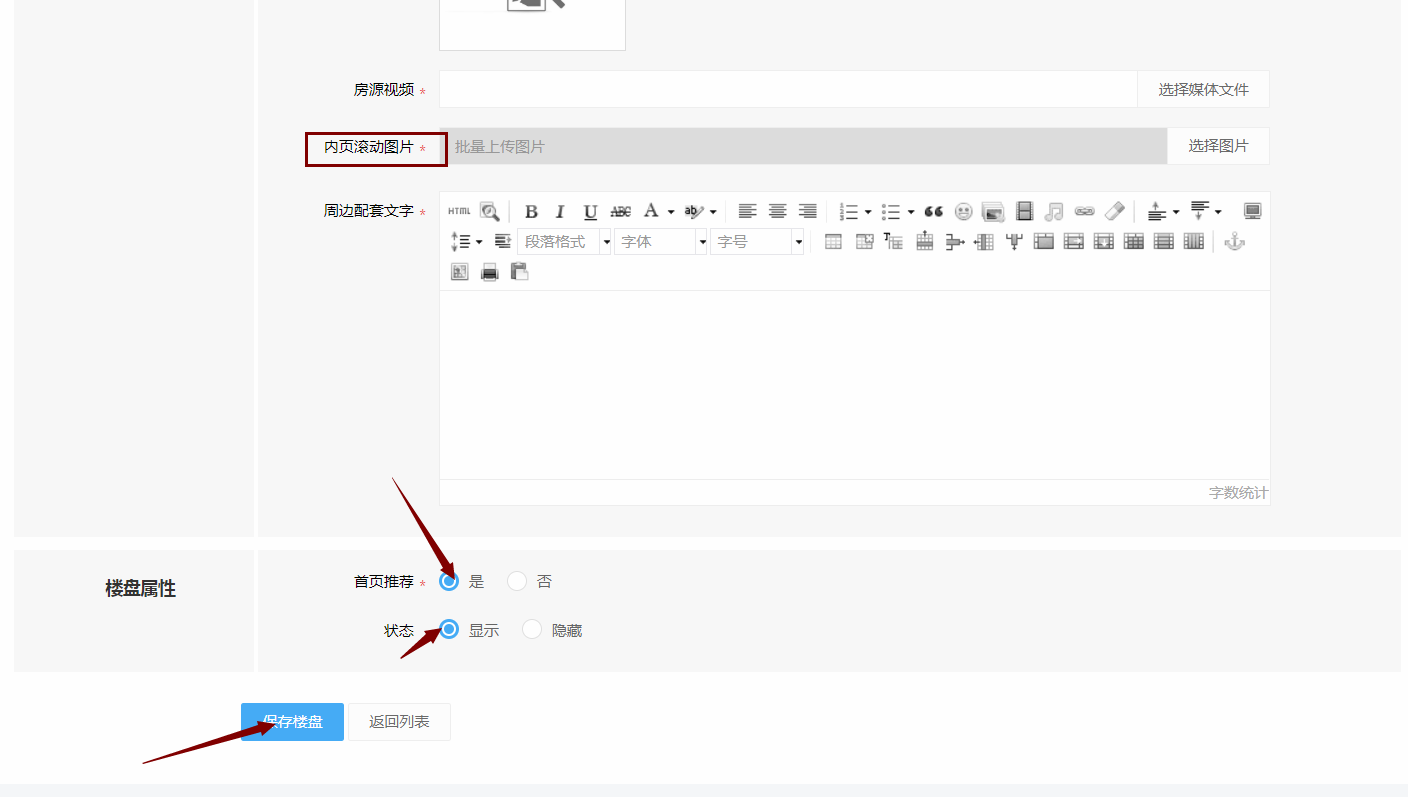Open the emoticon picker
The width and height of the screenshot is (1408, 797).
point(963,211)
